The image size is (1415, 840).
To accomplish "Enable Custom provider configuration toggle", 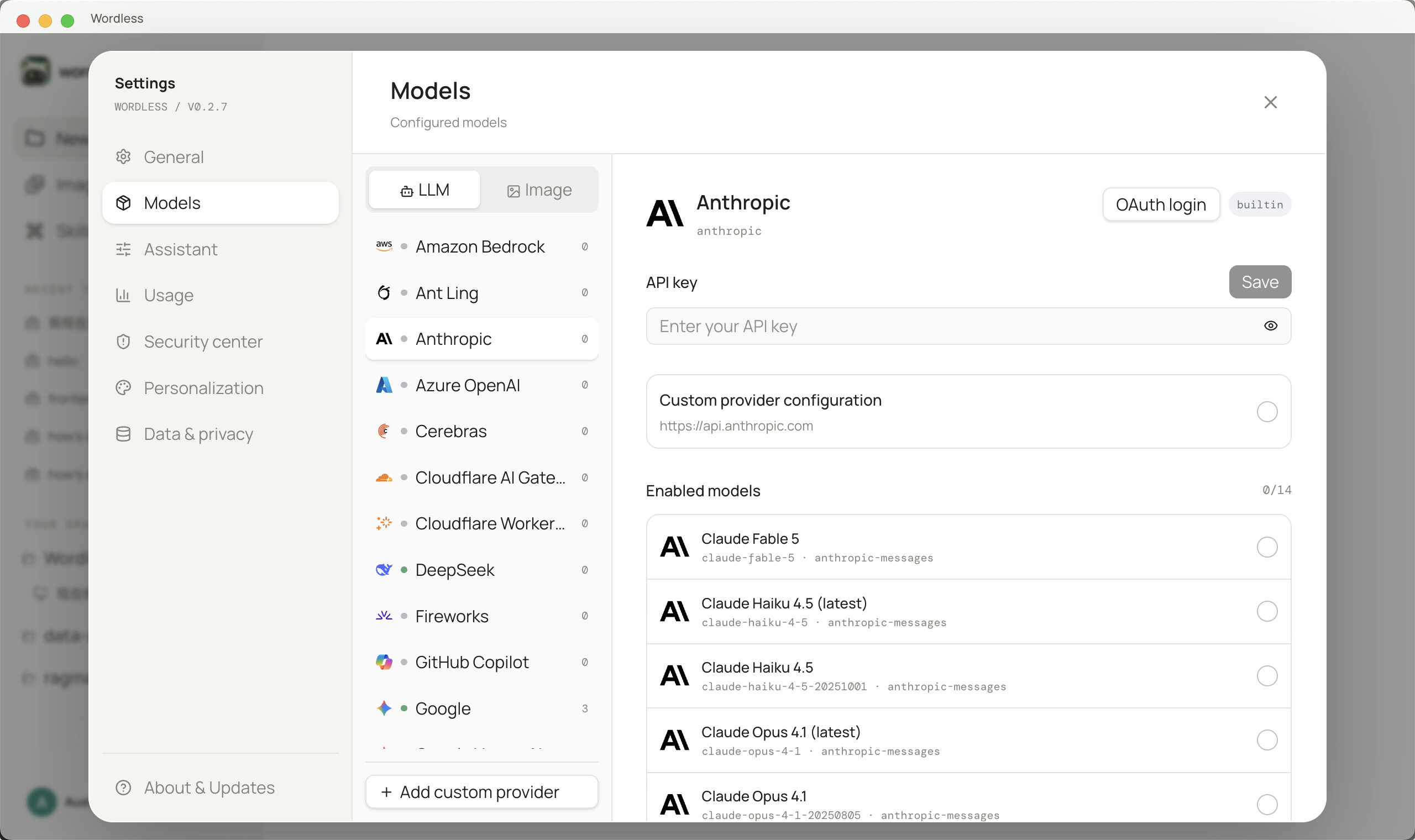I will (1267, 412).
